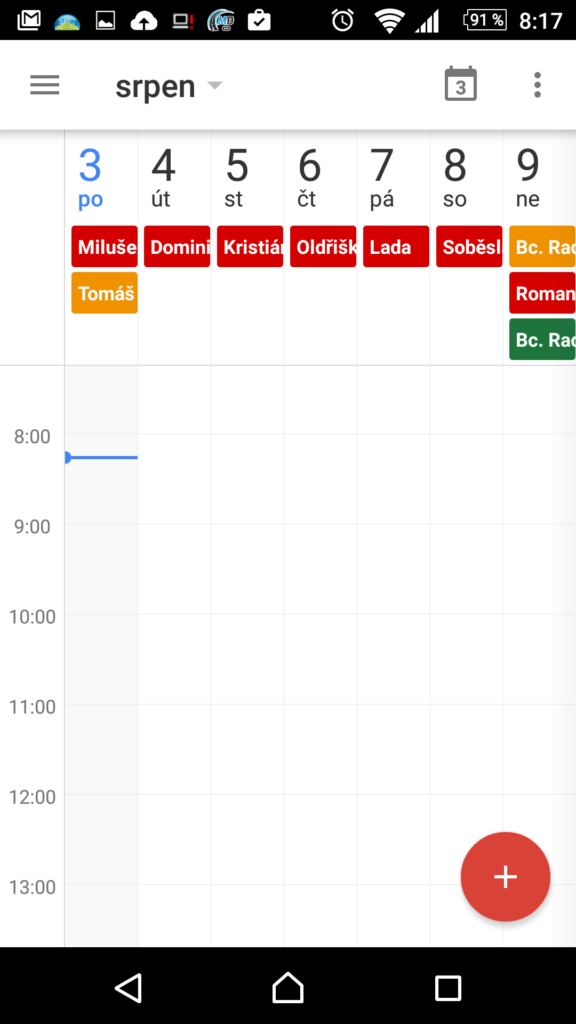Image resolution: width=576 pixels, height=1024 pixels.
Task: Open the orange Tomáš event
Action: pyautogui.click(x=104, y=293)
